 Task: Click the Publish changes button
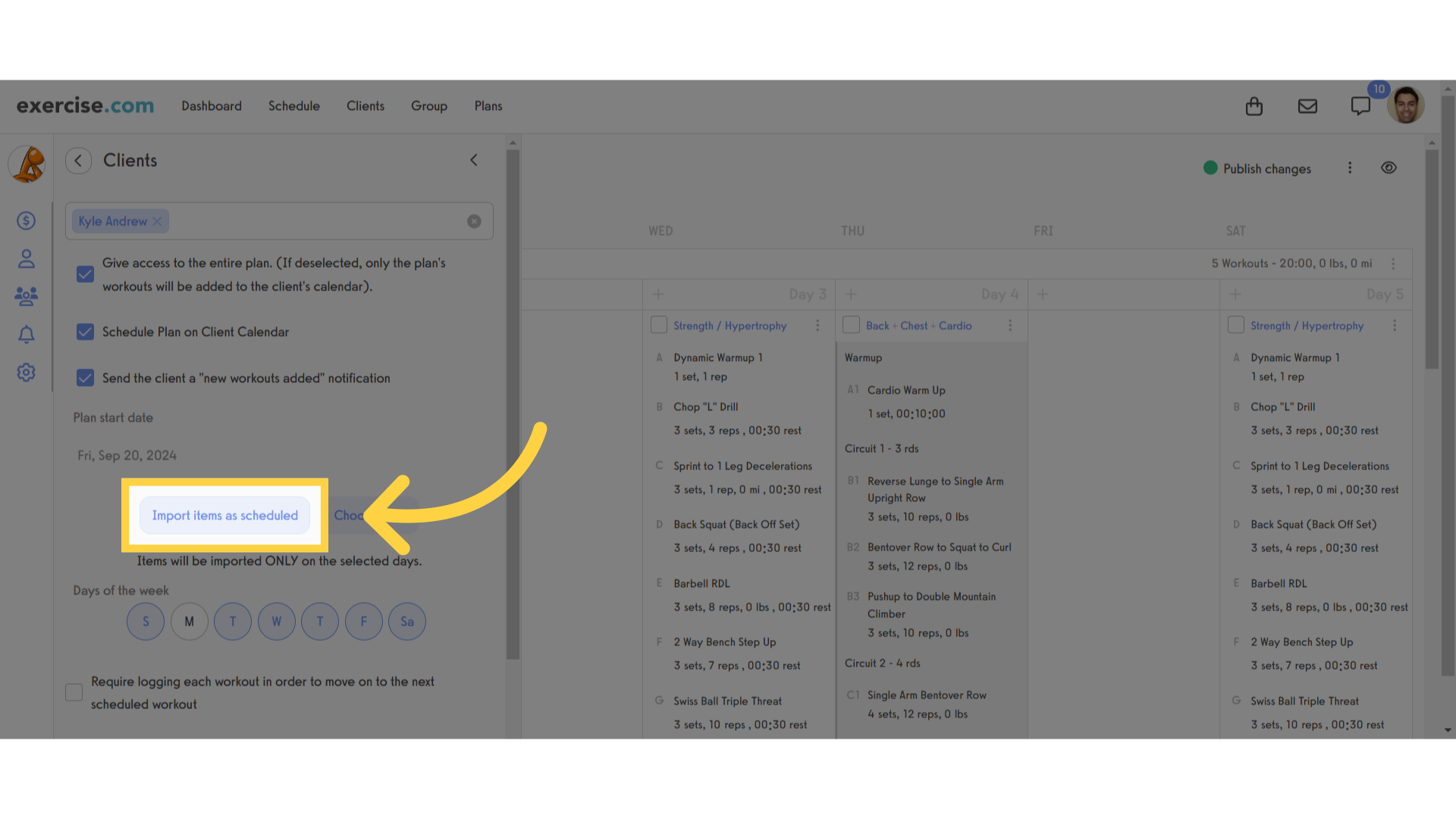coord(1258,168)
